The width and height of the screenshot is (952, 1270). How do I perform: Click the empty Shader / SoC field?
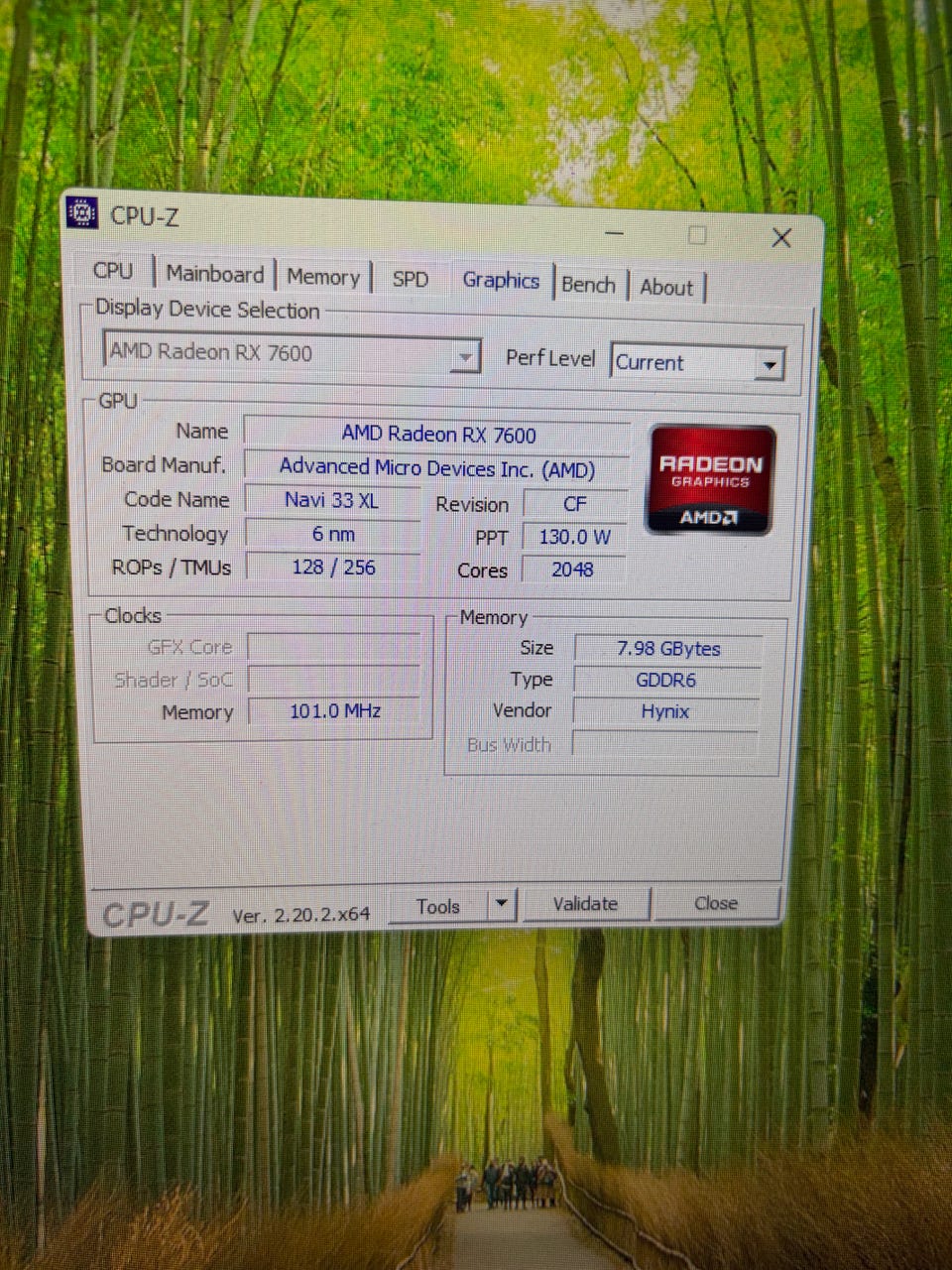[x=334, y=680]
